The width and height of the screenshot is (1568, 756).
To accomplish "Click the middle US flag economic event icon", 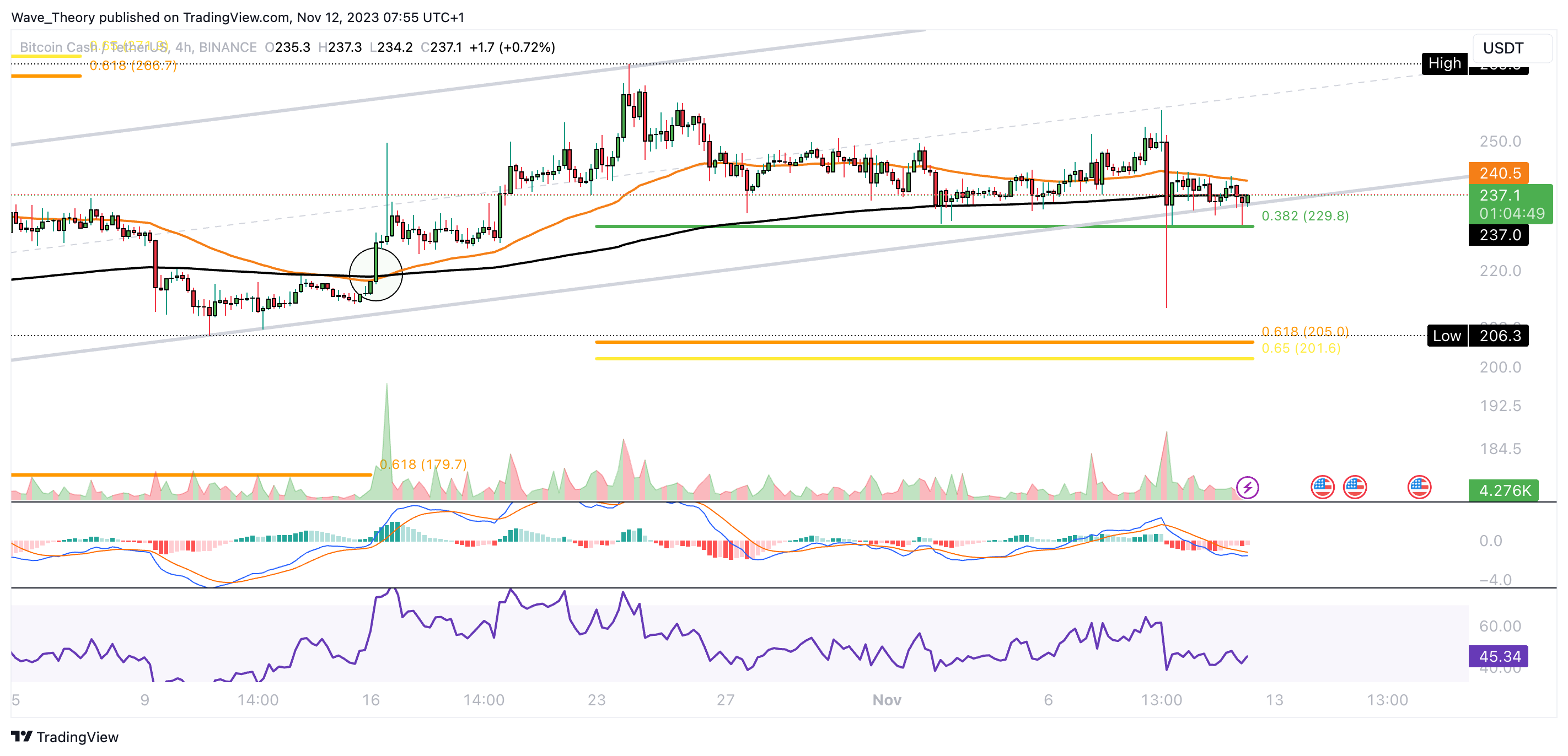I will [x=1354, y=487].
